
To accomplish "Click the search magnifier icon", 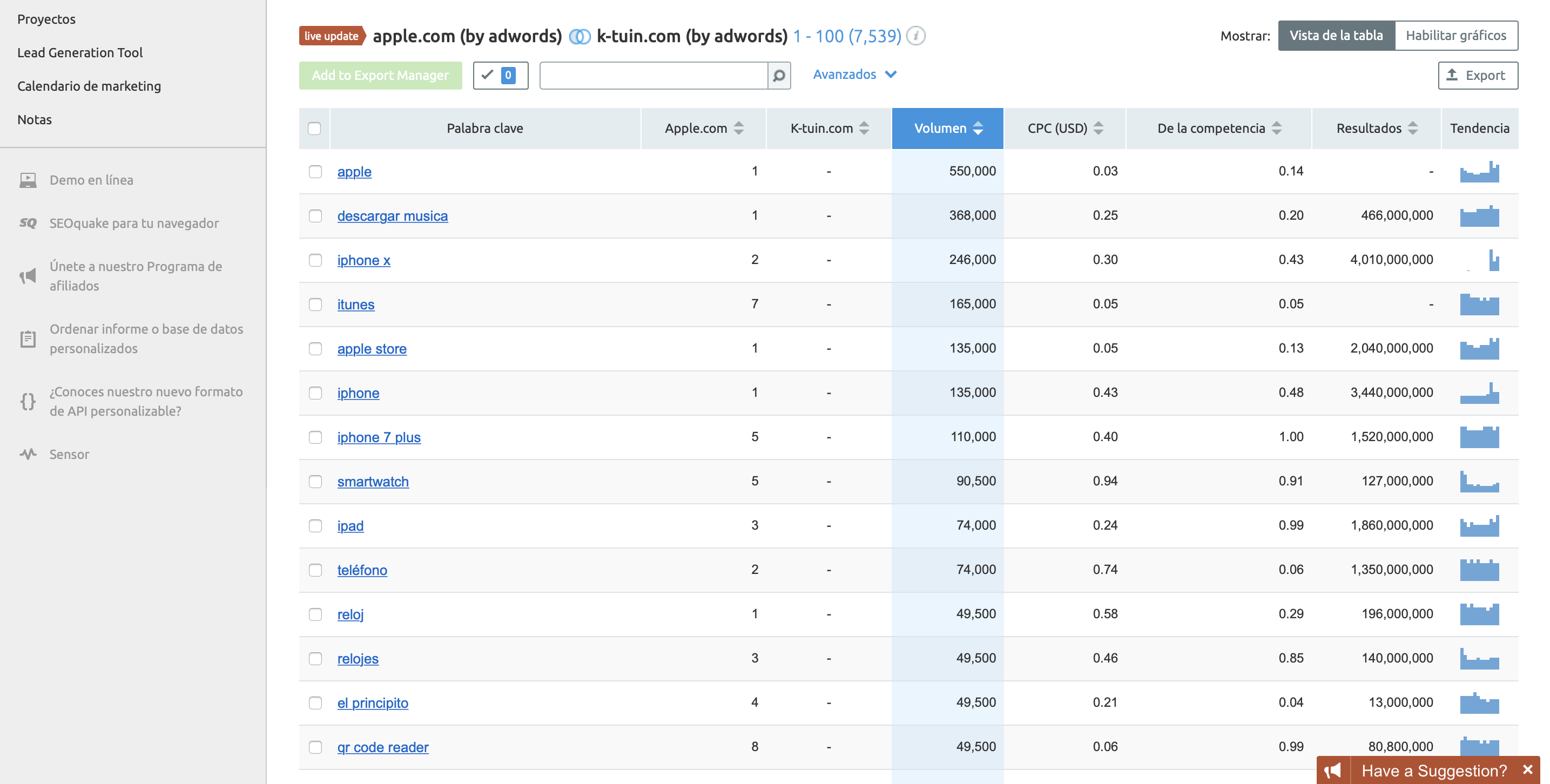I will tap(779, 75).
